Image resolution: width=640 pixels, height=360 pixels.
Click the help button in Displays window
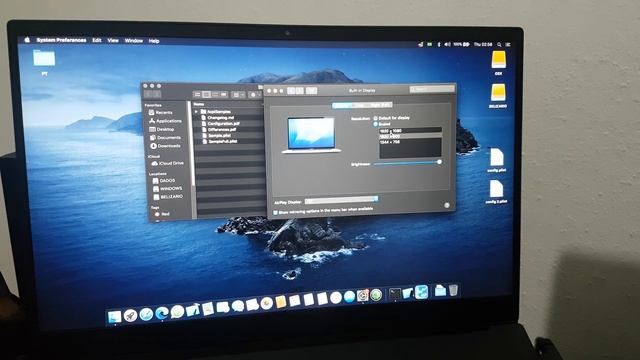(447, 205)
